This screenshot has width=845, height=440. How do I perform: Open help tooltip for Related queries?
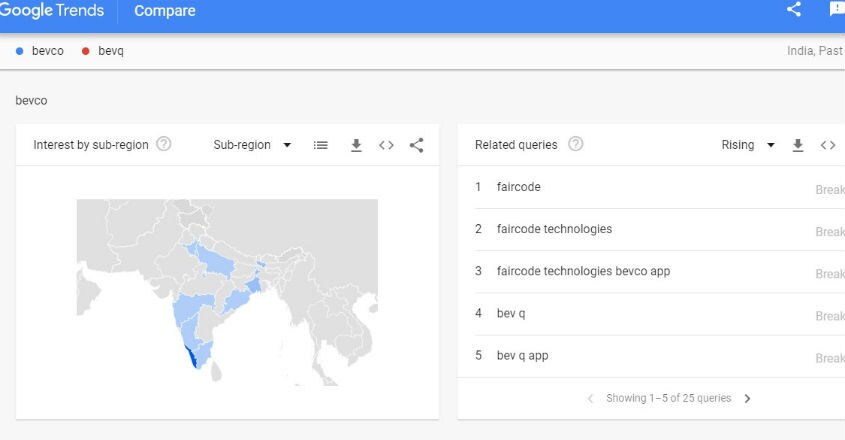pyautogui.click(x=576, y=144)
